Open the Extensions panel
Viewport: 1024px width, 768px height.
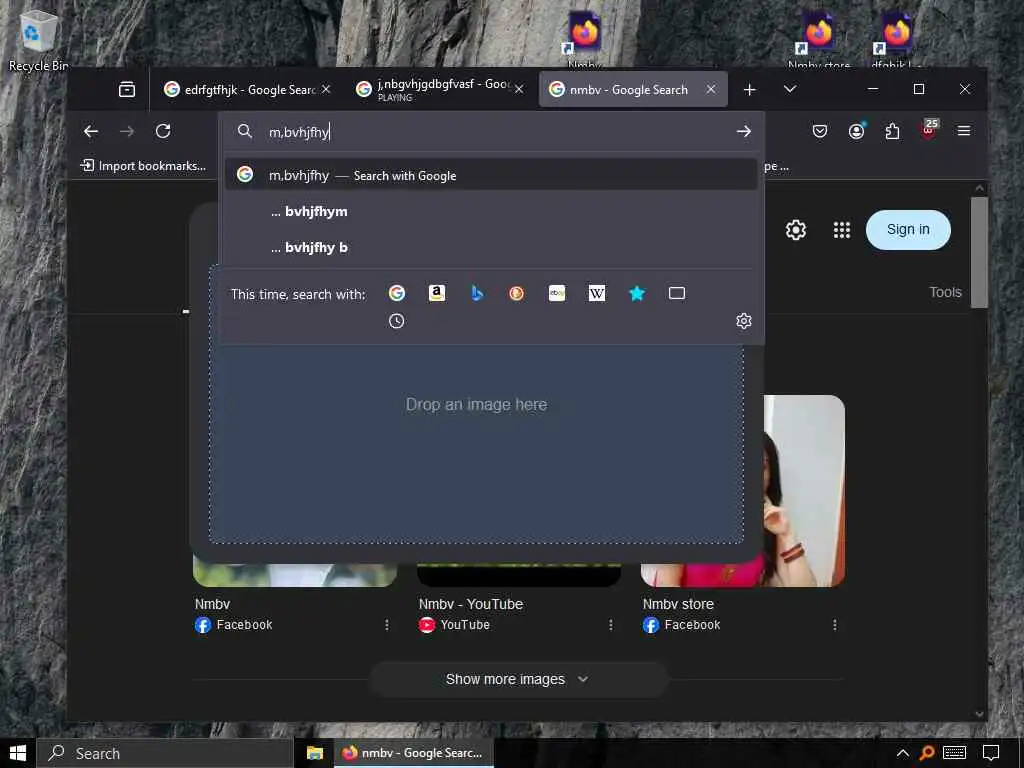pos(892,131)
